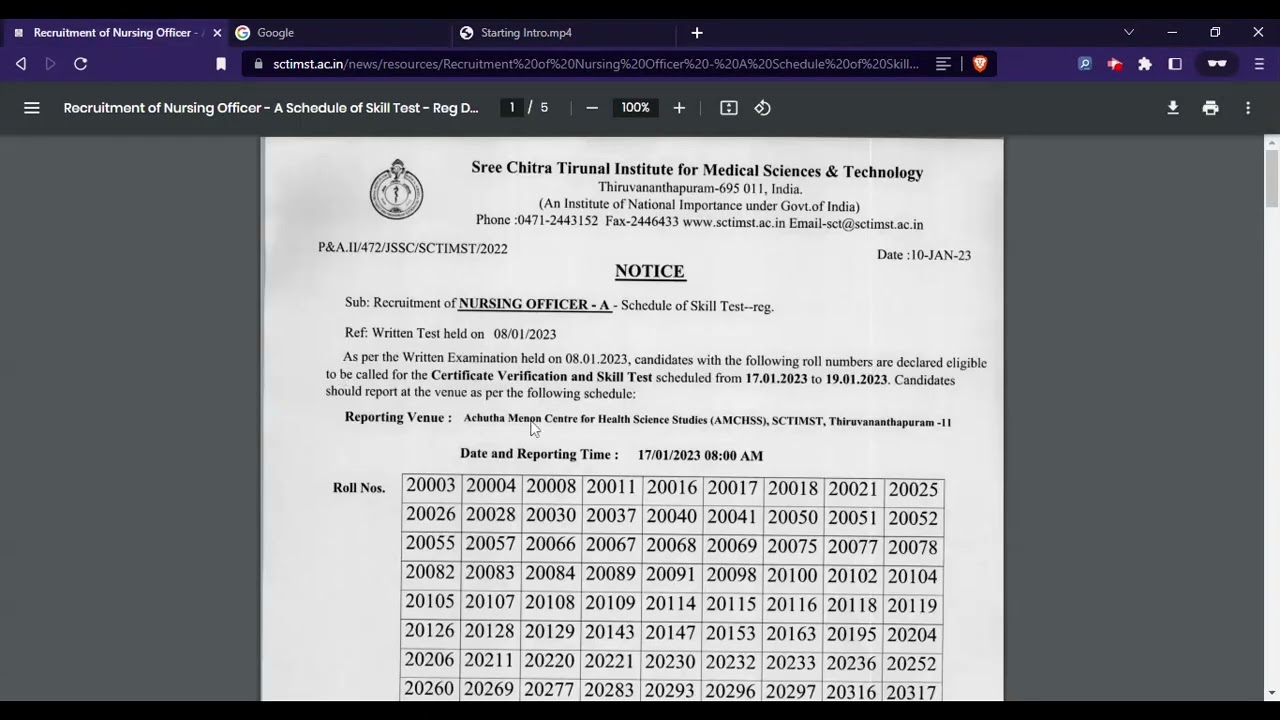Image resolution: width=1280 pixels, height=720 pixels.
Task: Click the Reporting Venue label
Action: click(x=398, y=417)
